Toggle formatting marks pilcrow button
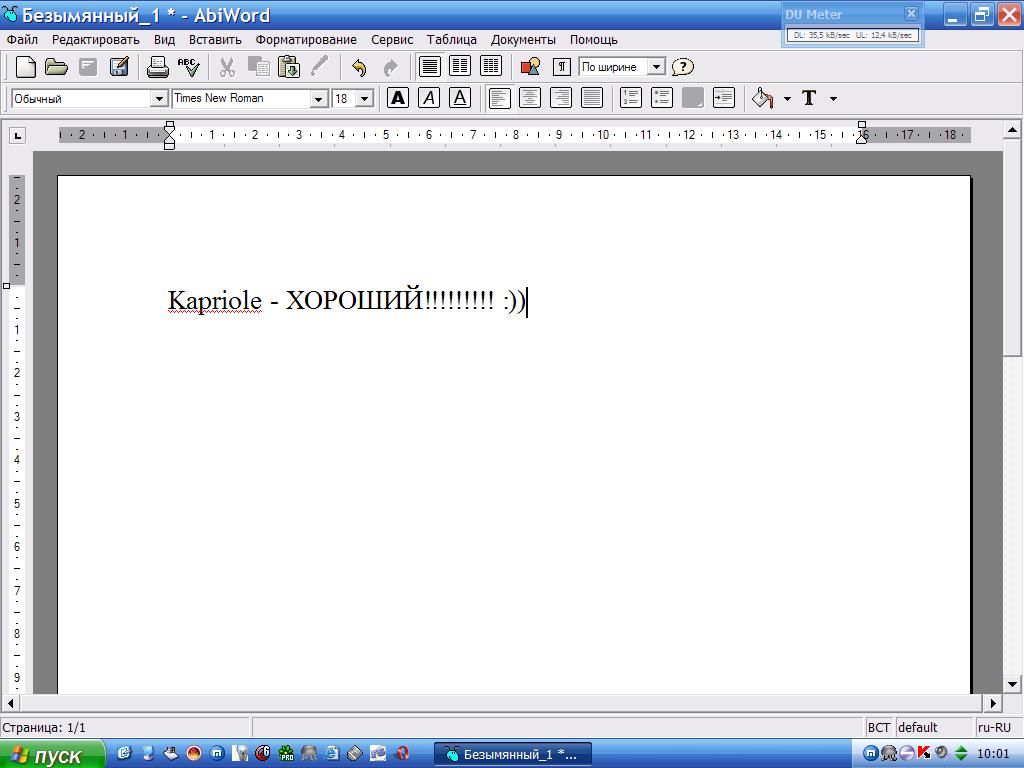The width and height of the screenshot is (1024, 768). pyautogui.click(x=562, y=67)
